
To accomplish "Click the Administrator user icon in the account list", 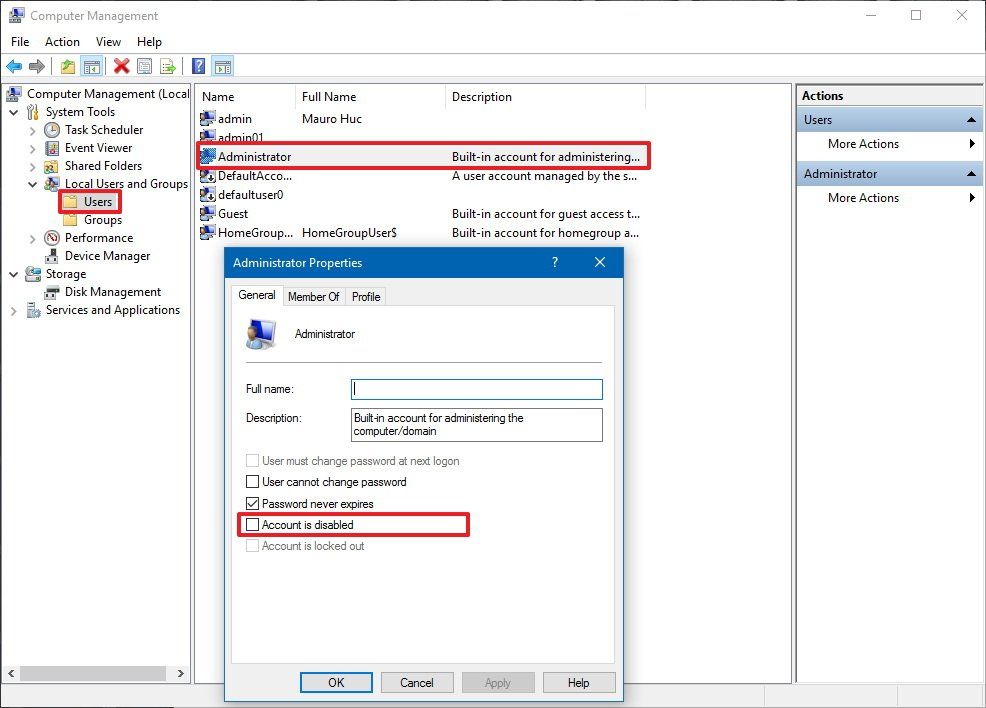I will [208, 156].
